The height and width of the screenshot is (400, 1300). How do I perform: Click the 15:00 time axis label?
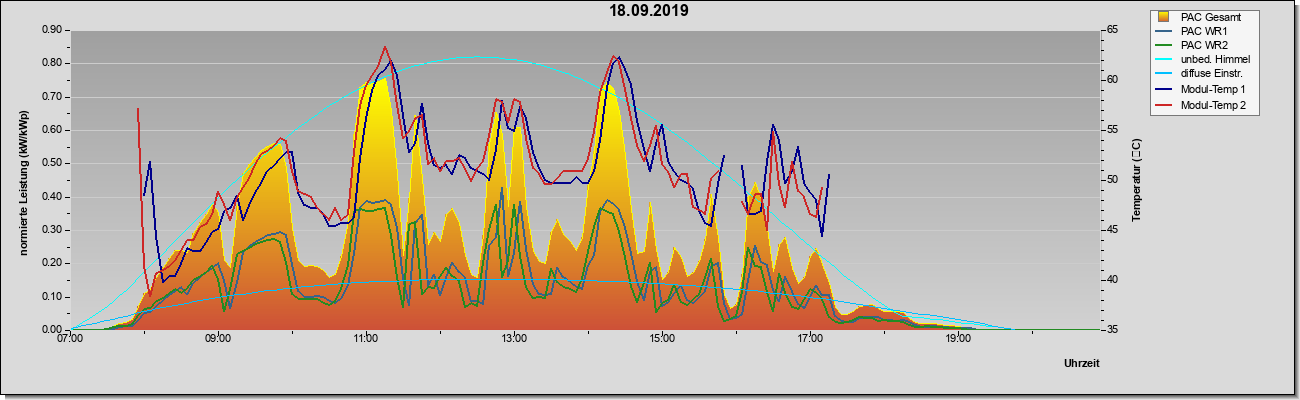pyautogui.click(x=662, y=339)
